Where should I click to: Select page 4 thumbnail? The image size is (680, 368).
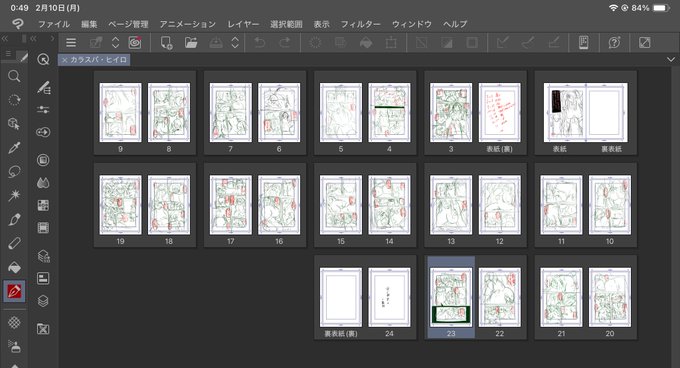389,113
